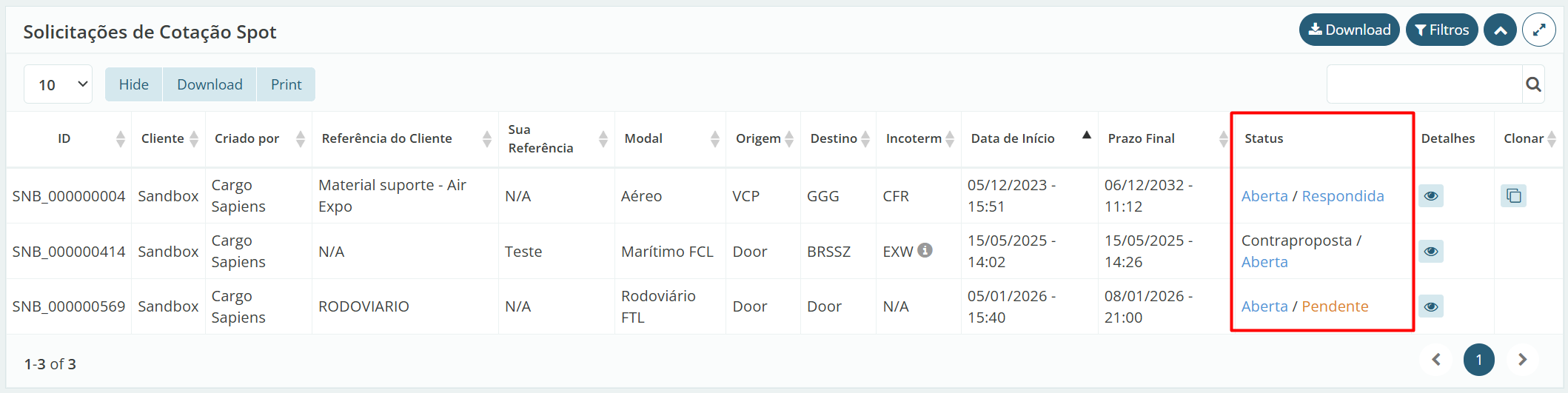Viewport: 1568px width, 393px height.
Task: Open the Filtros filter options
Action: [1441, 30]
